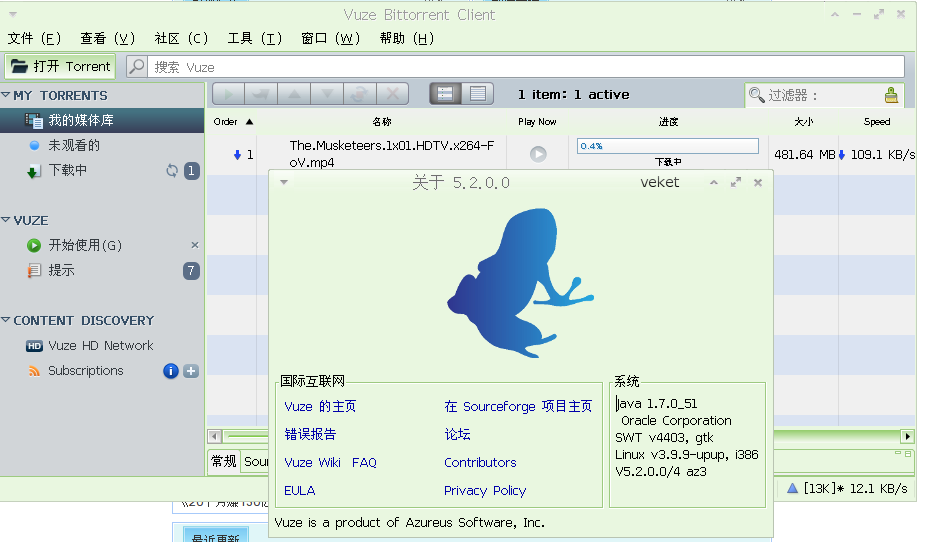This screenshot has width=928, height=542.
Task: Click the move-up arrow toolbar button
Action: (294, 94)
